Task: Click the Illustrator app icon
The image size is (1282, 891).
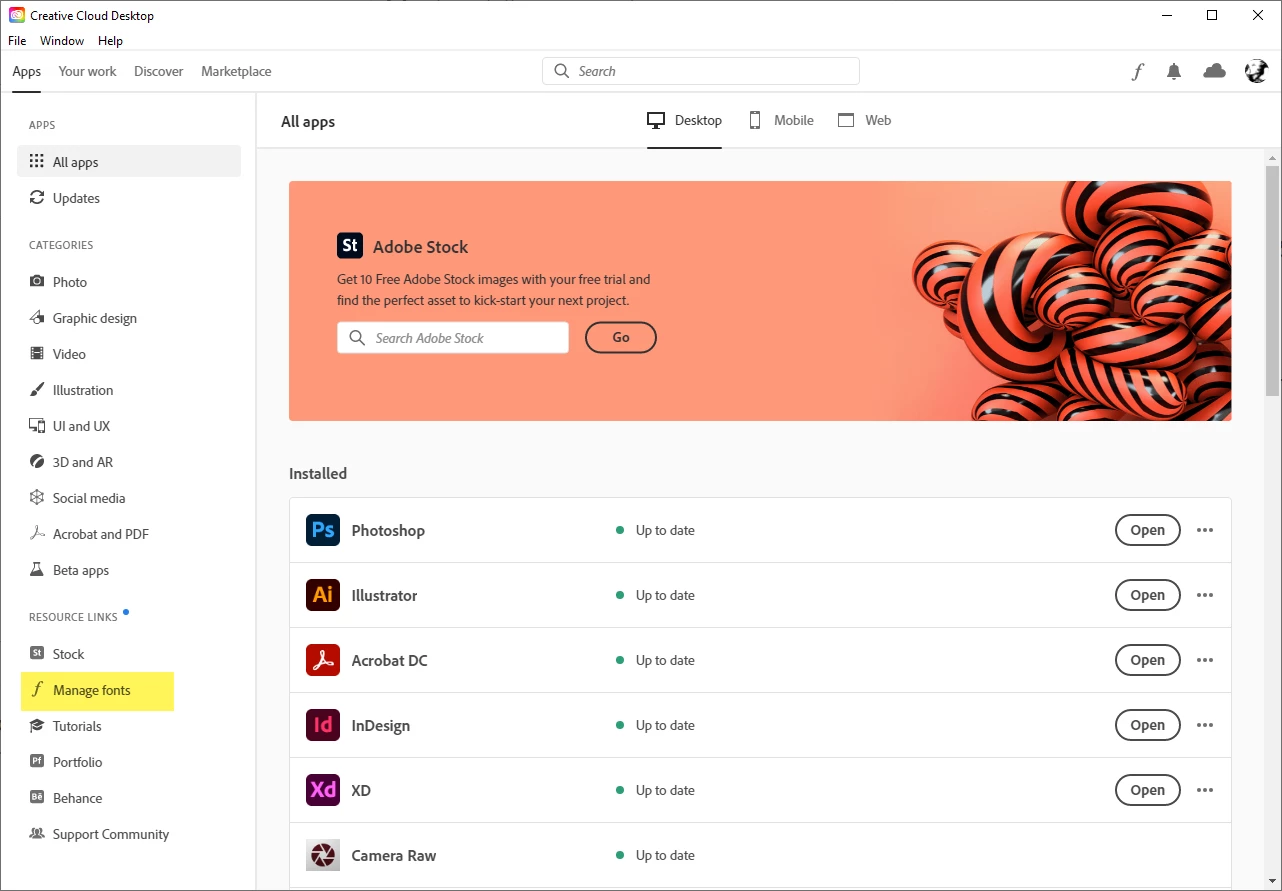Action: (x=323, y=595)
